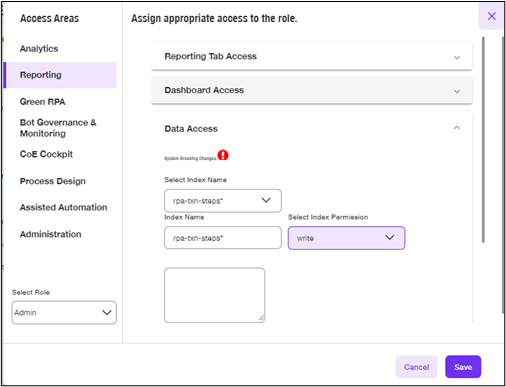506x387 pixels.
Task: Expand the Dashboard Access section
Action: (x=312, y=90)
